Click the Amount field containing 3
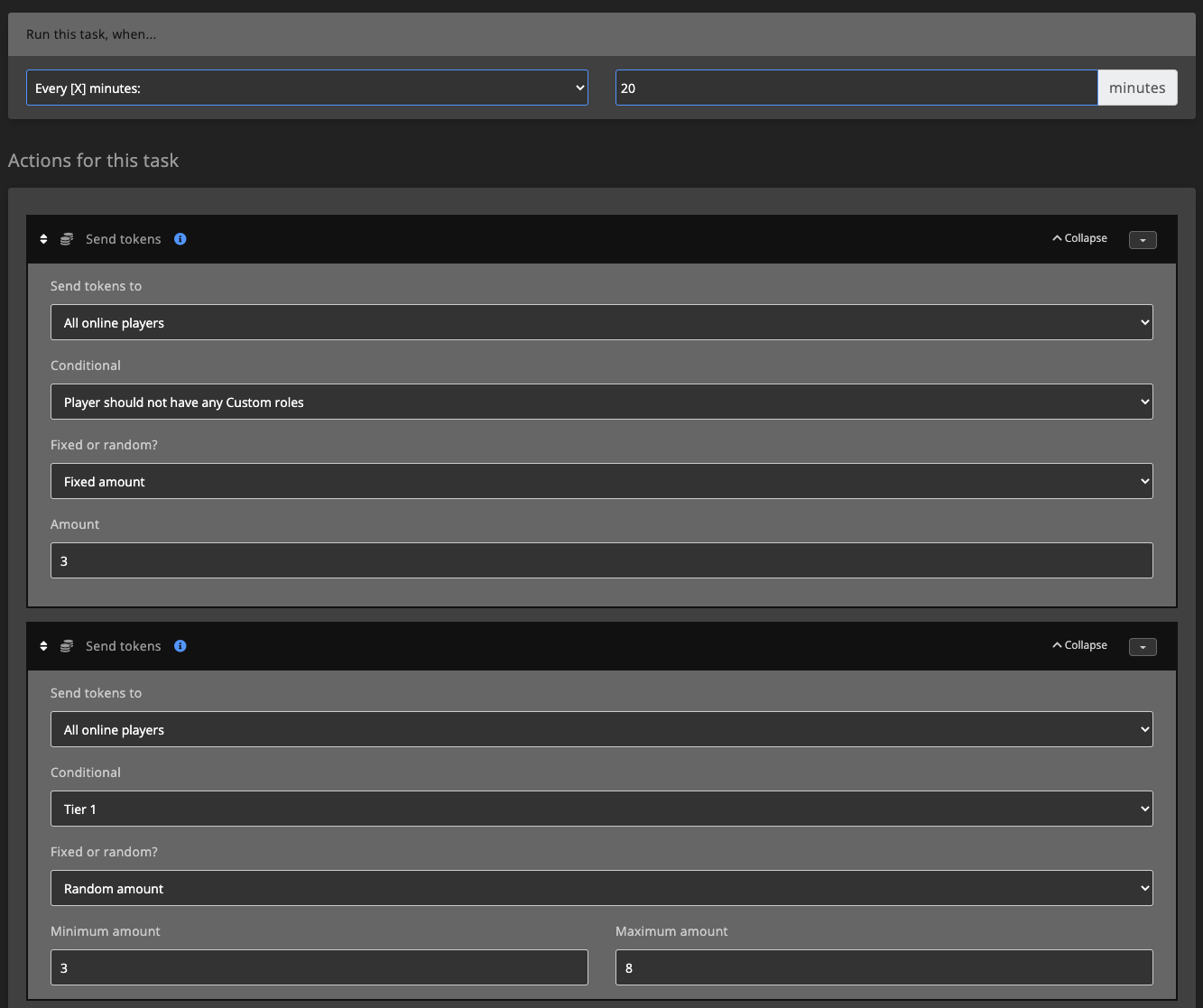Screen dimensions: 1203x1008 [x=602, y=560]
